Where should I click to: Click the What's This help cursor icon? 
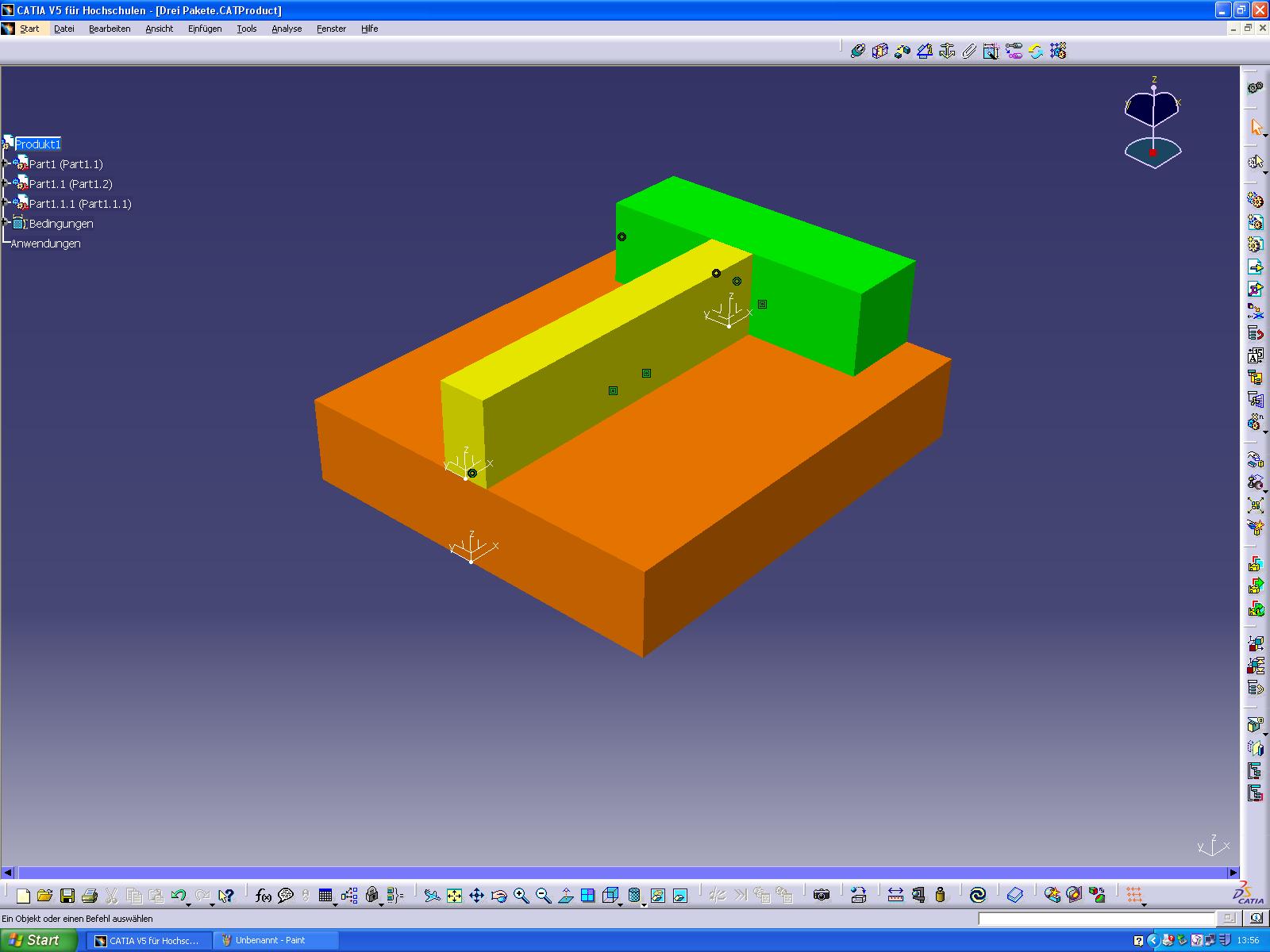point(226,896)
